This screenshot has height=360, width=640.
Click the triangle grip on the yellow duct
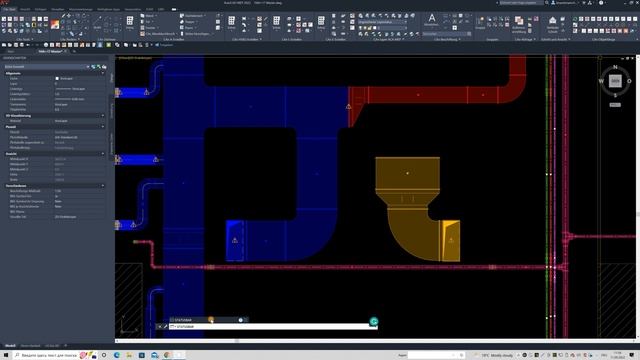point(451,240)
